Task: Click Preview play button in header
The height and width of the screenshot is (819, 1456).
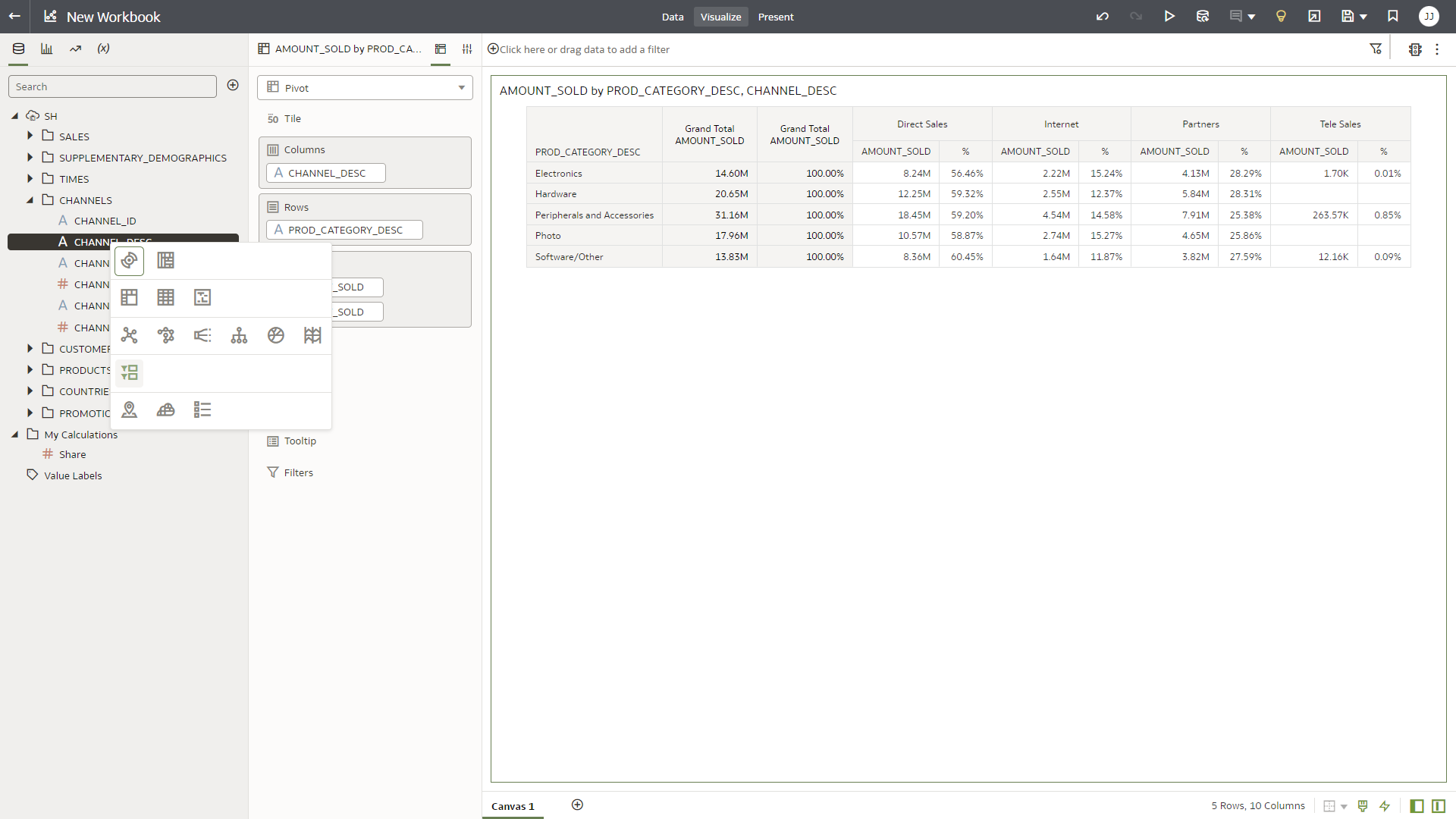Action: point(1169,17)
